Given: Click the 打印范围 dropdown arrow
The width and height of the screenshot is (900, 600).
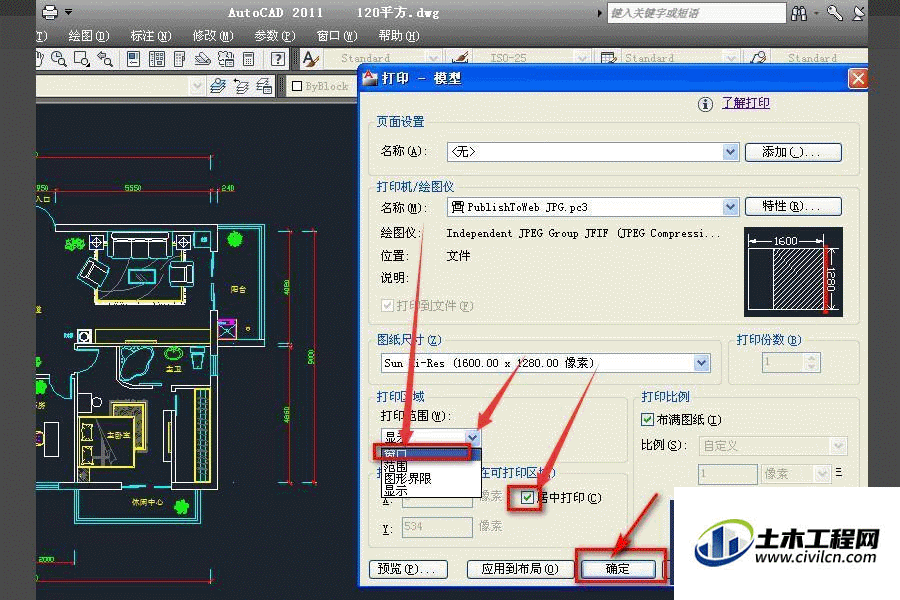Looking at the screenshot, I should click(x=472, y=437).
